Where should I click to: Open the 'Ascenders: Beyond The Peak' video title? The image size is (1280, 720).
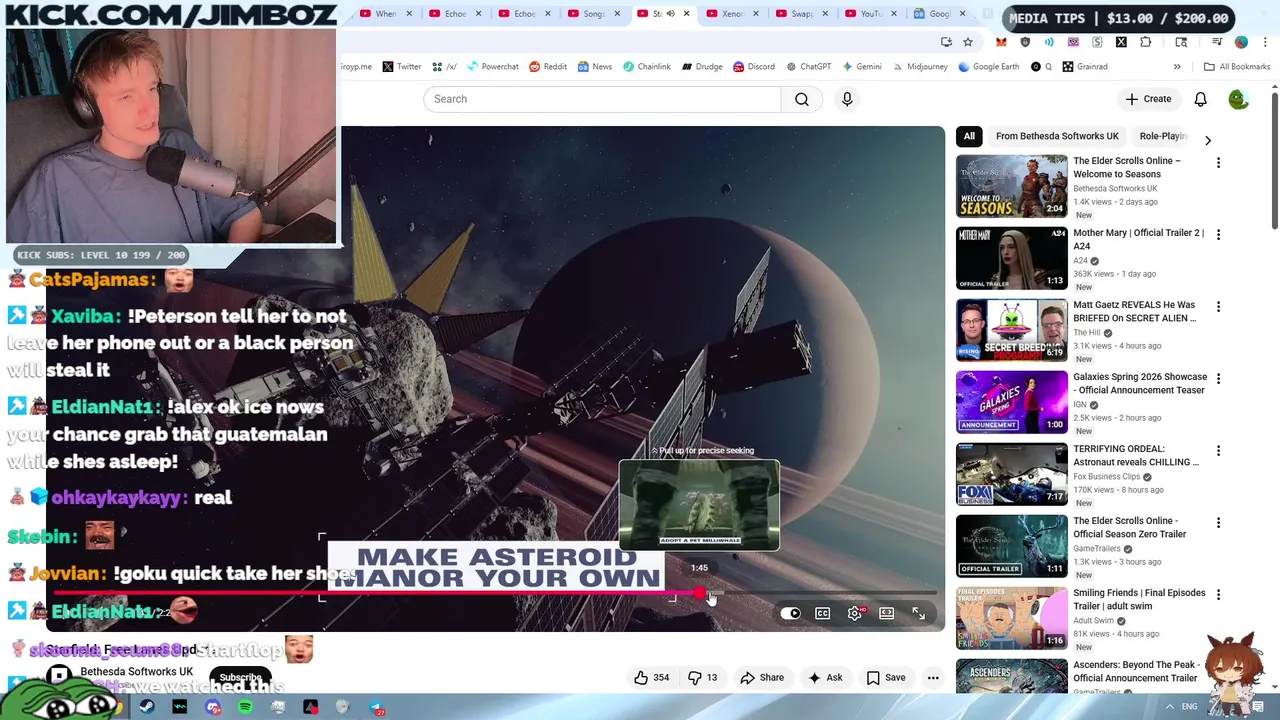click(1135, 671)
